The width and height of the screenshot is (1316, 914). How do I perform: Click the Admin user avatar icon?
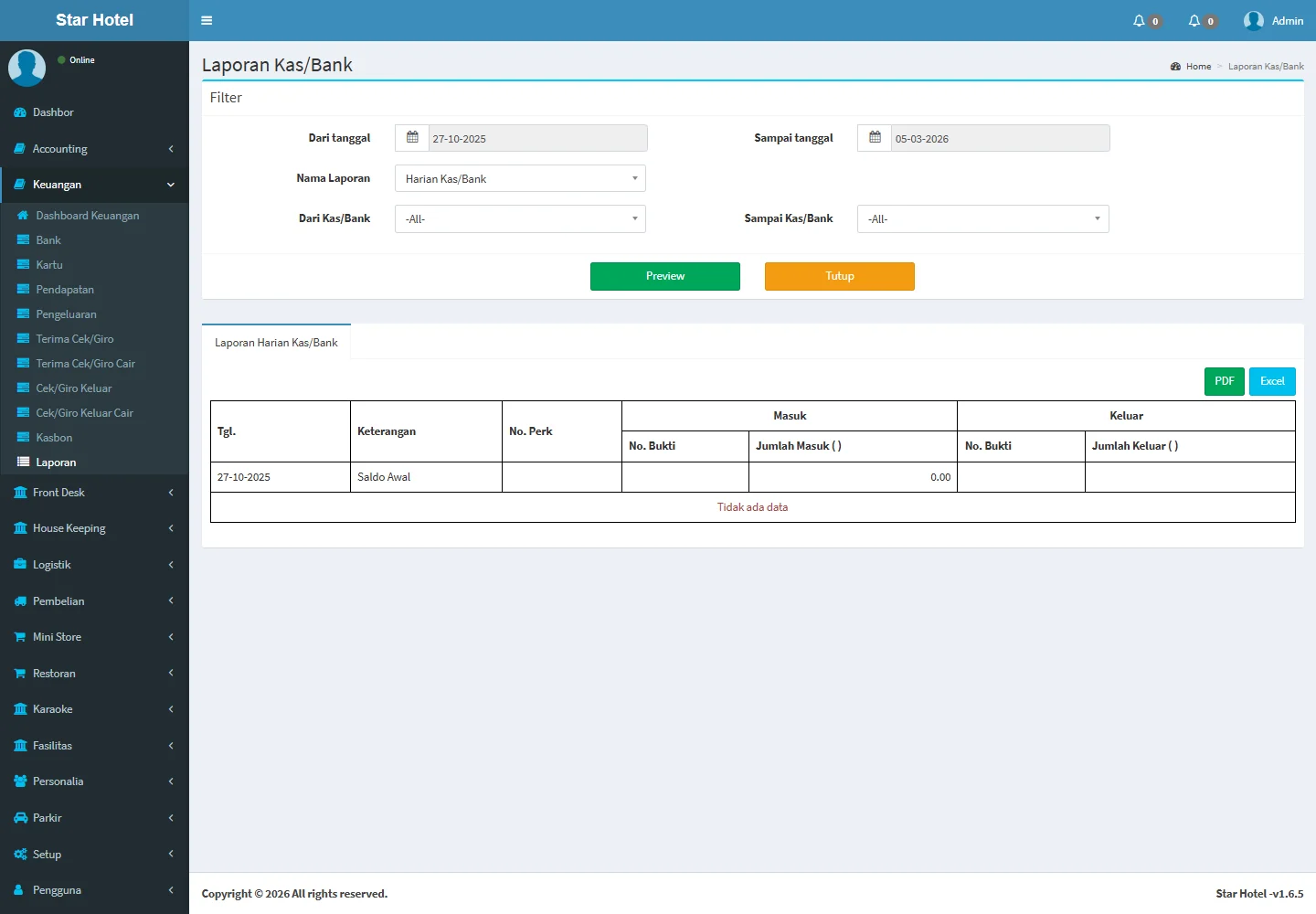point(1254,20)
